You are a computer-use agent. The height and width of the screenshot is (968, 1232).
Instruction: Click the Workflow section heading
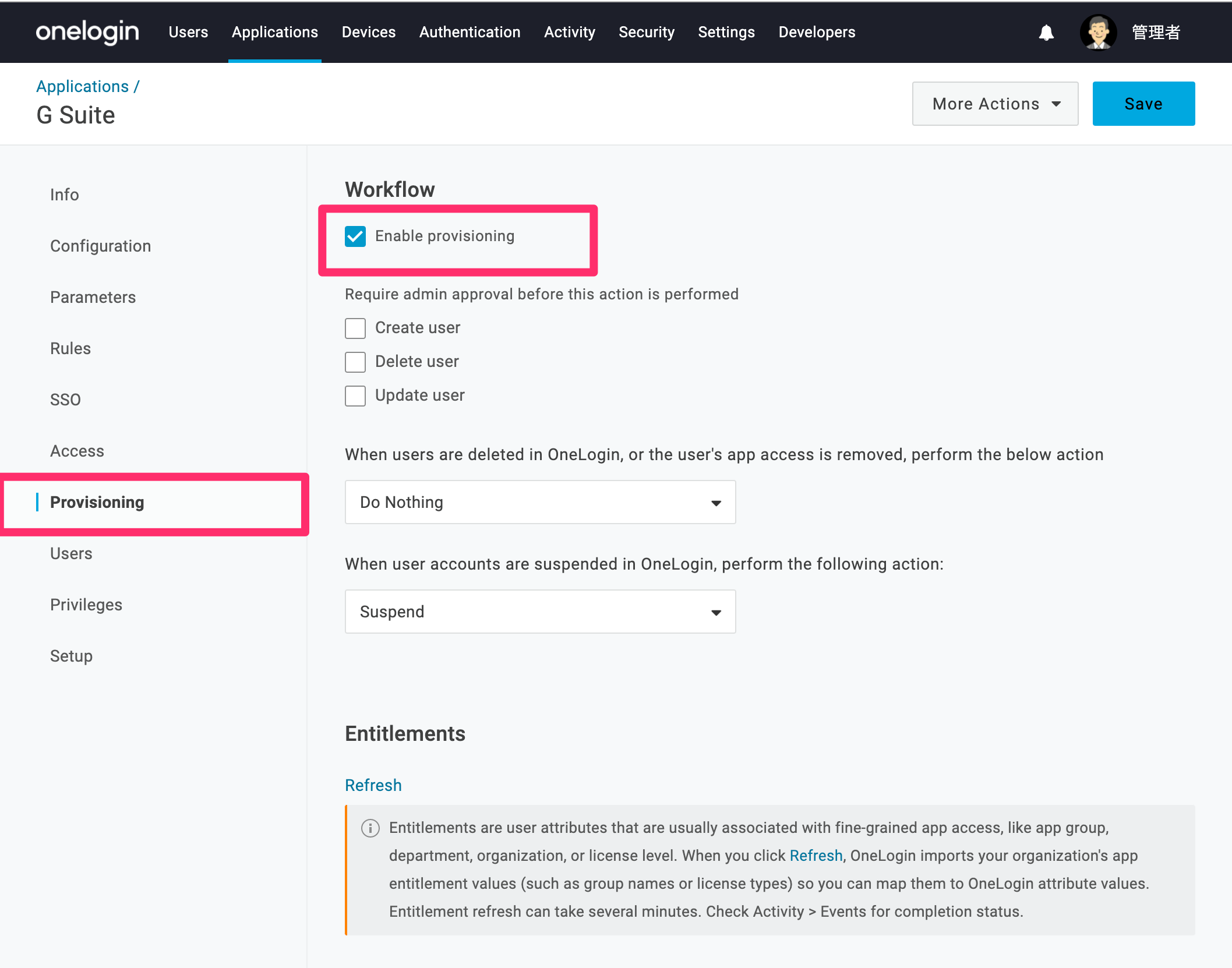click(390, 189)
